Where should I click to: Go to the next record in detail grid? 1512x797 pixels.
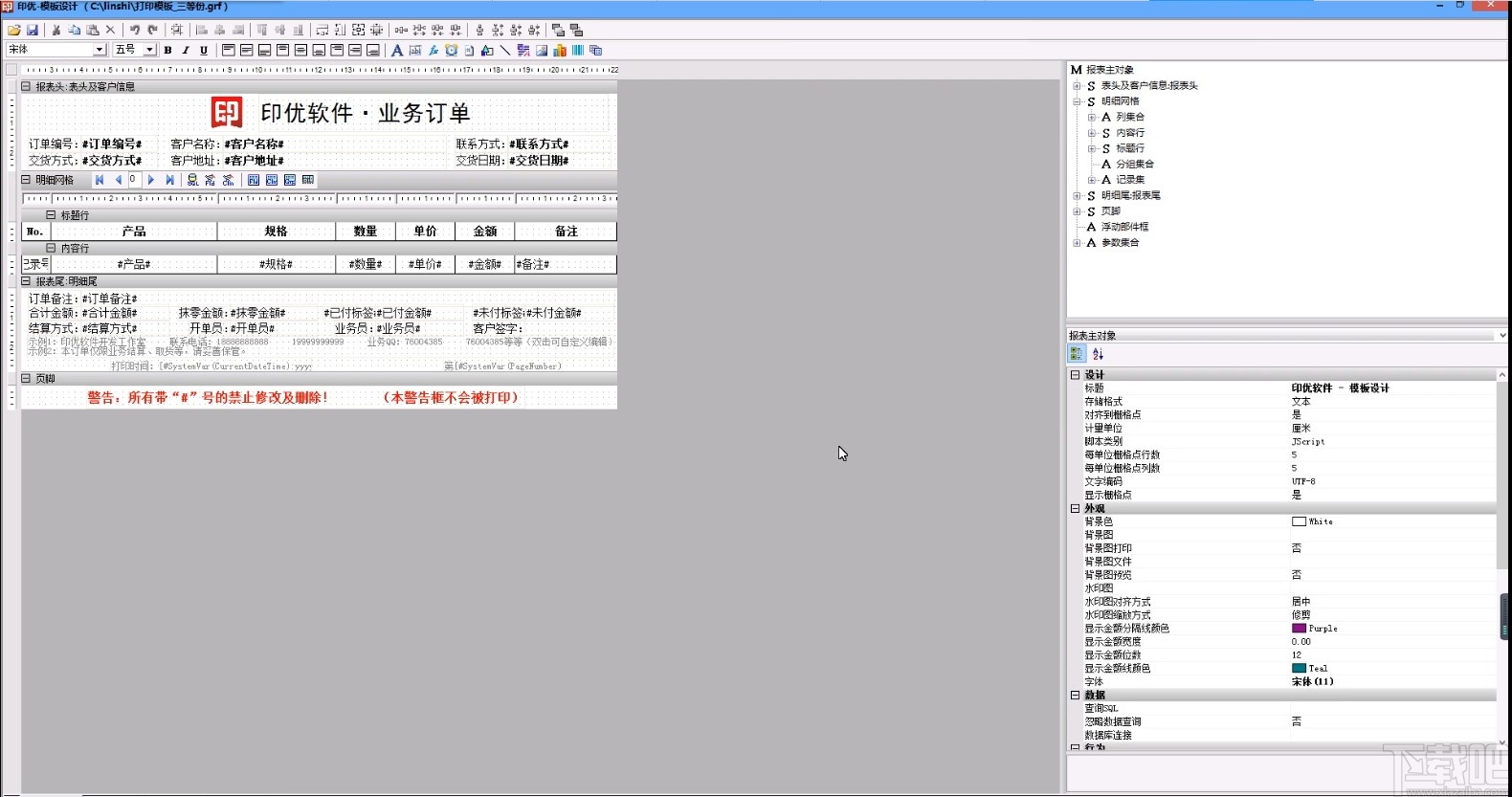pos(151,180)
